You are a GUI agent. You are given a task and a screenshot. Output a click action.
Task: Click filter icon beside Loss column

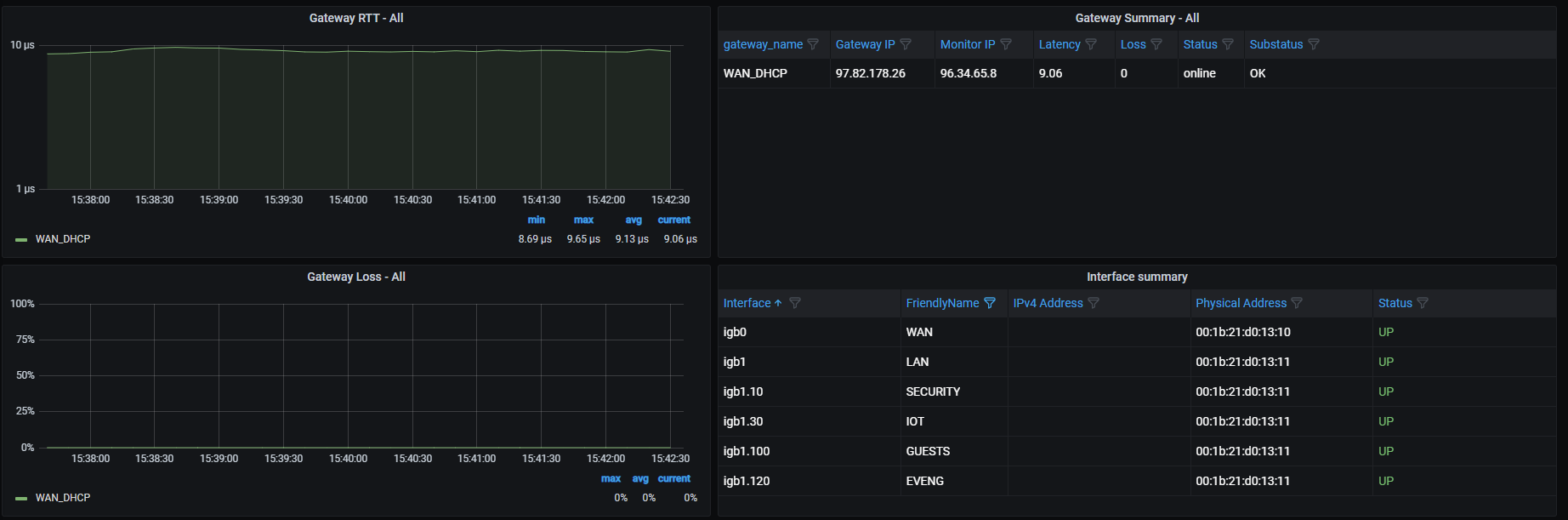tap(1156, 44)
